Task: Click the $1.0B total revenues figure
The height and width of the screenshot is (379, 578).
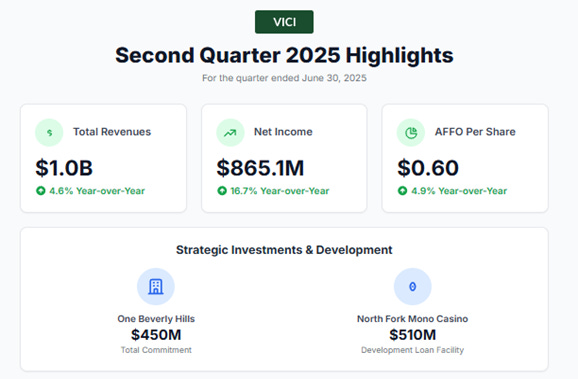Action: pyautogui.click(x=64, y=168)
